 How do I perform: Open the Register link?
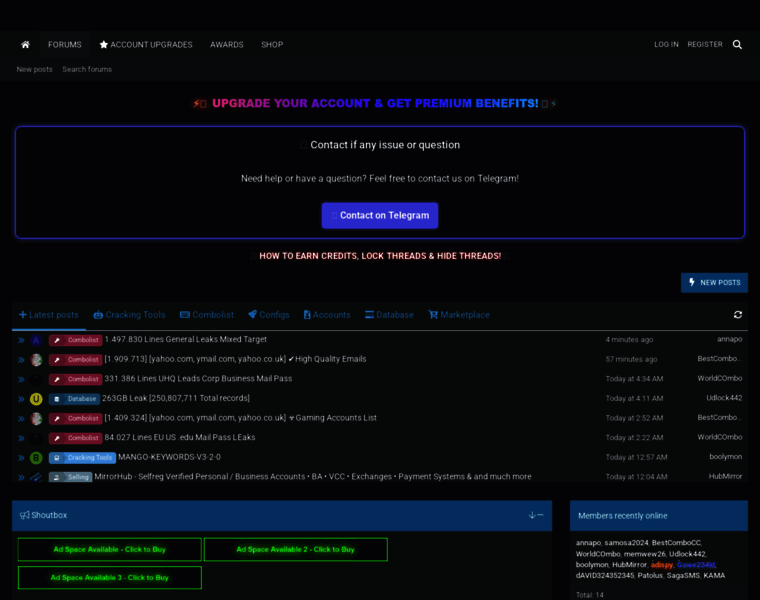tap(705, 45)
